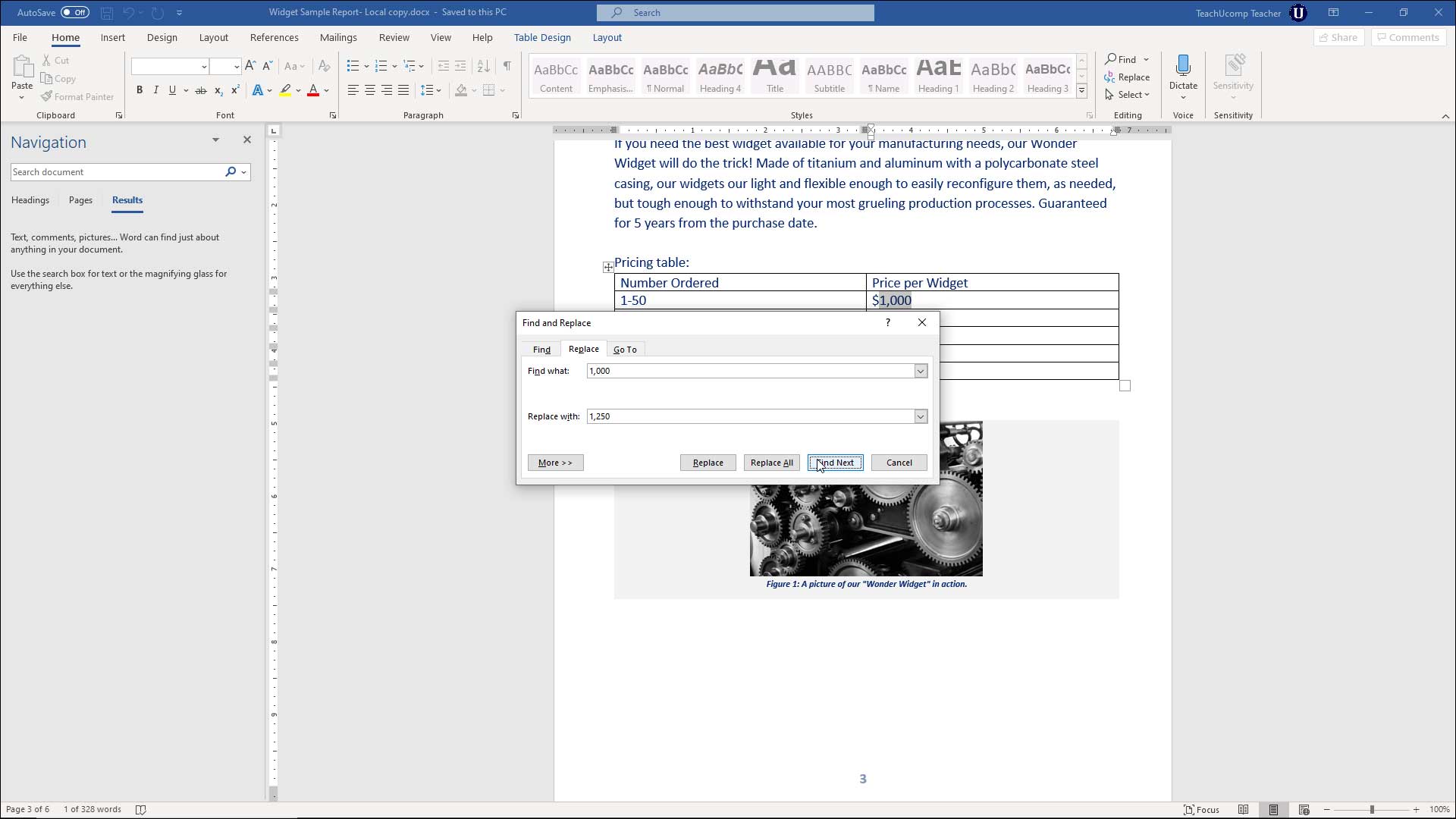Decrease font size with Shrink Font icon
Screen dimensions: 1456x819
[x=267, y=66]
